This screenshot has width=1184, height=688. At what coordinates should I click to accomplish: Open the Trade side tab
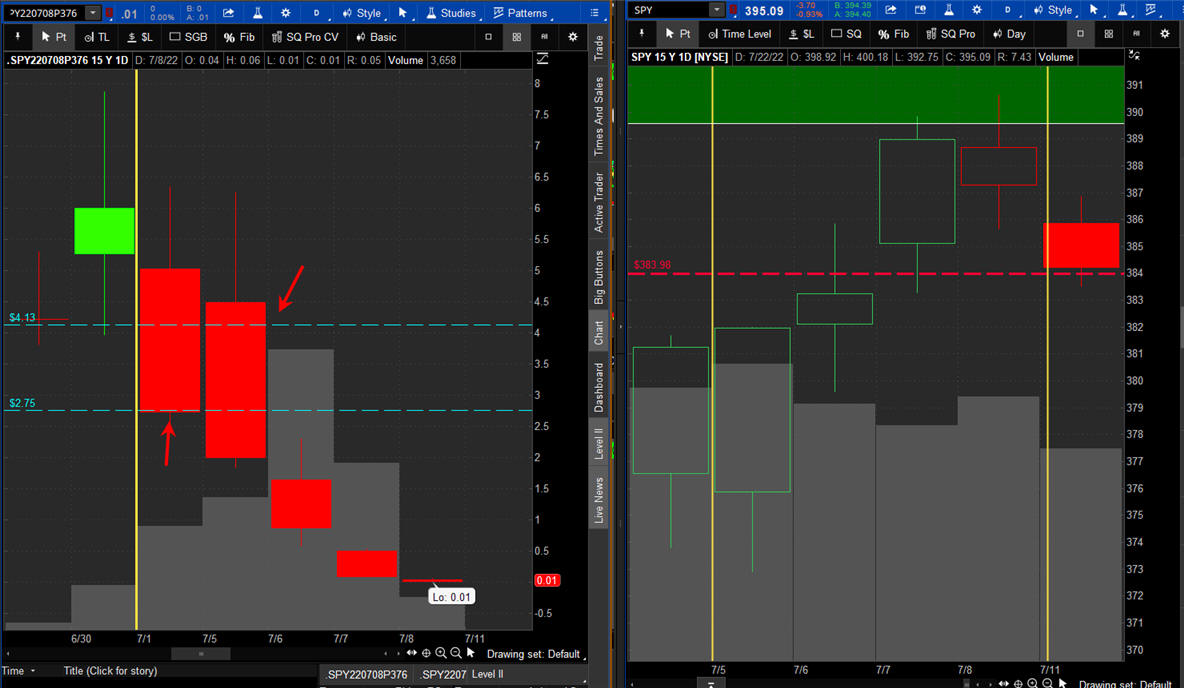pos(599,48)
